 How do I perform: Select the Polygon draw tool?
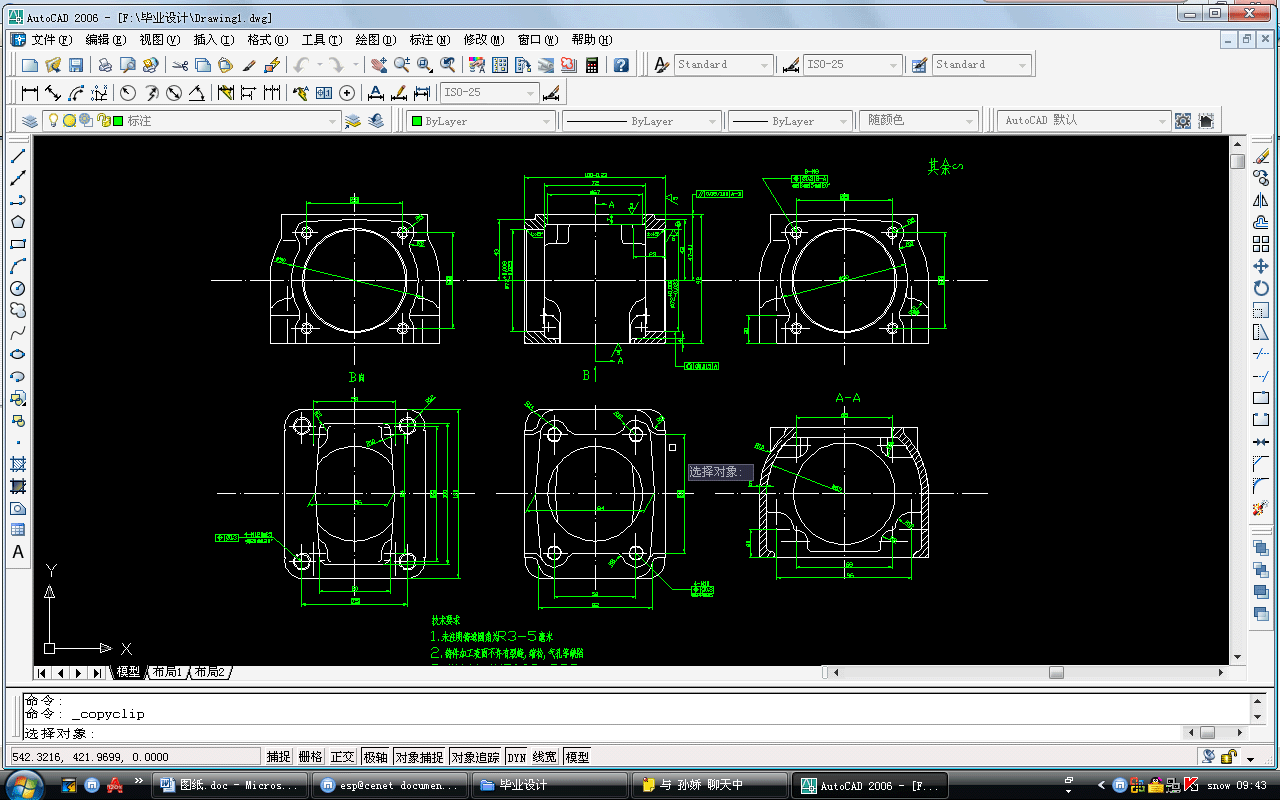coord(18,222)
